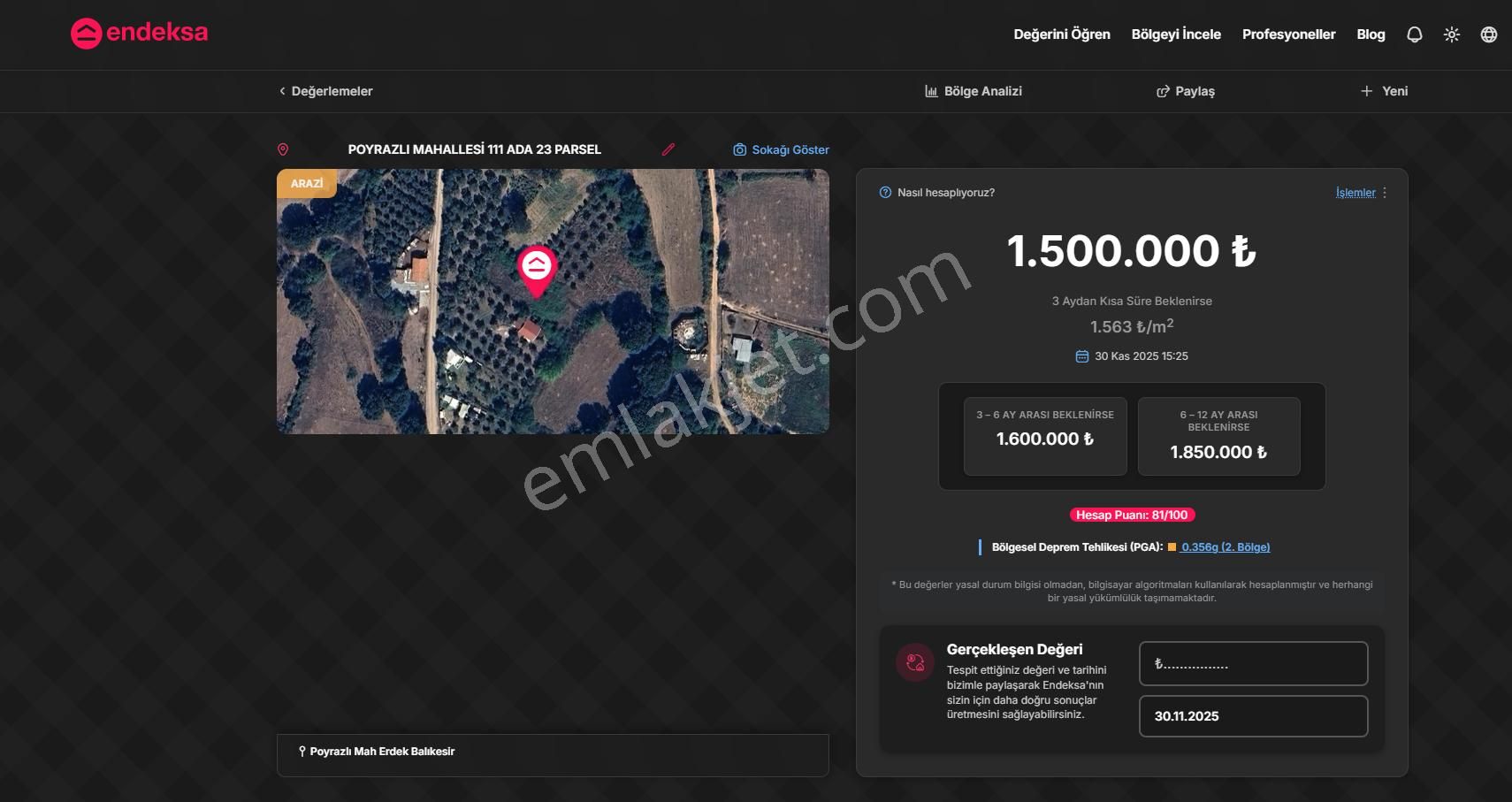Click Yeni to create new valuation

[x=1384, y=91]
